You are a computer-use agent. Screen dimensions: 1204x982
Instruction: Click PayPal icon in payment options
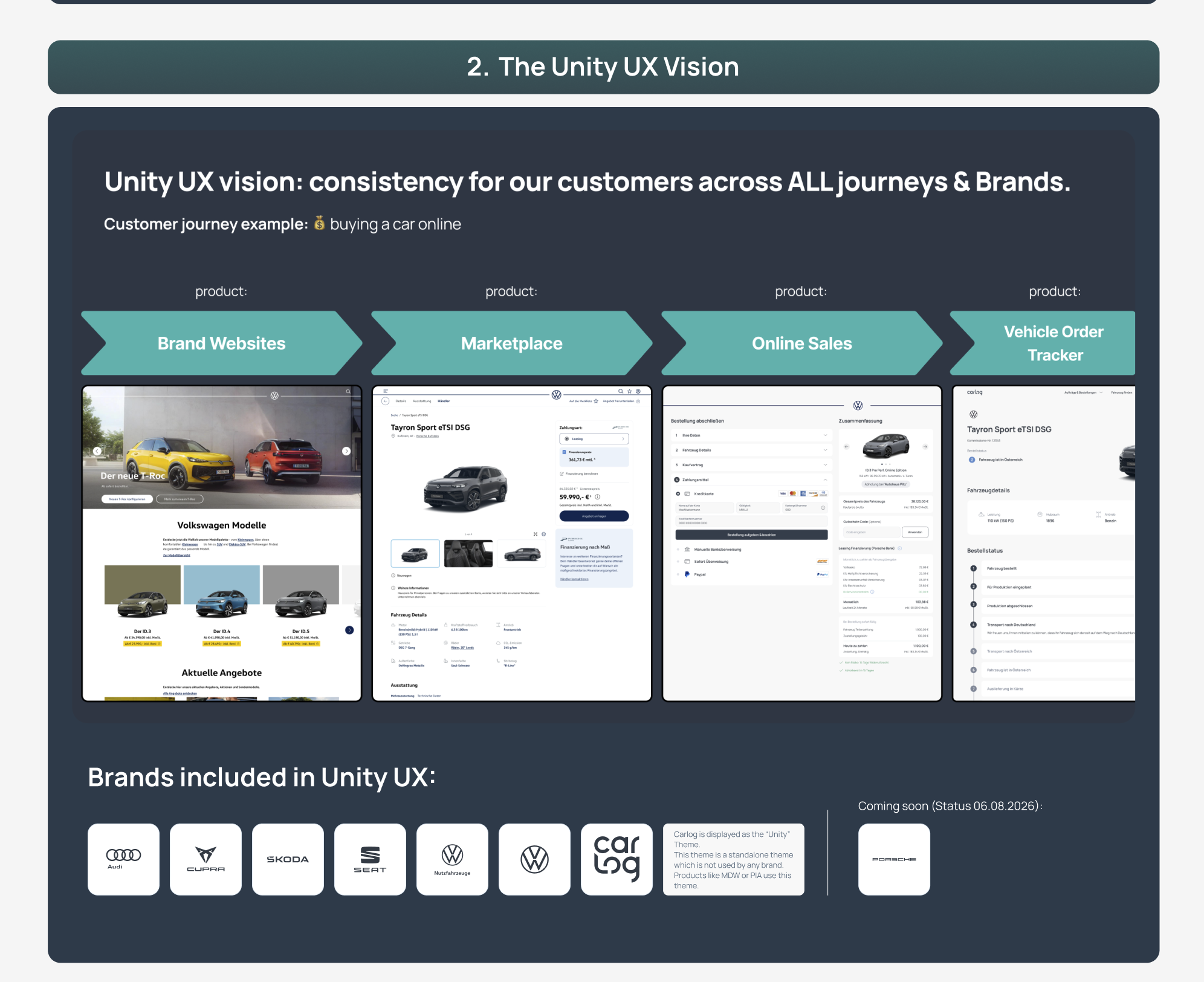[x=687, y=574]
